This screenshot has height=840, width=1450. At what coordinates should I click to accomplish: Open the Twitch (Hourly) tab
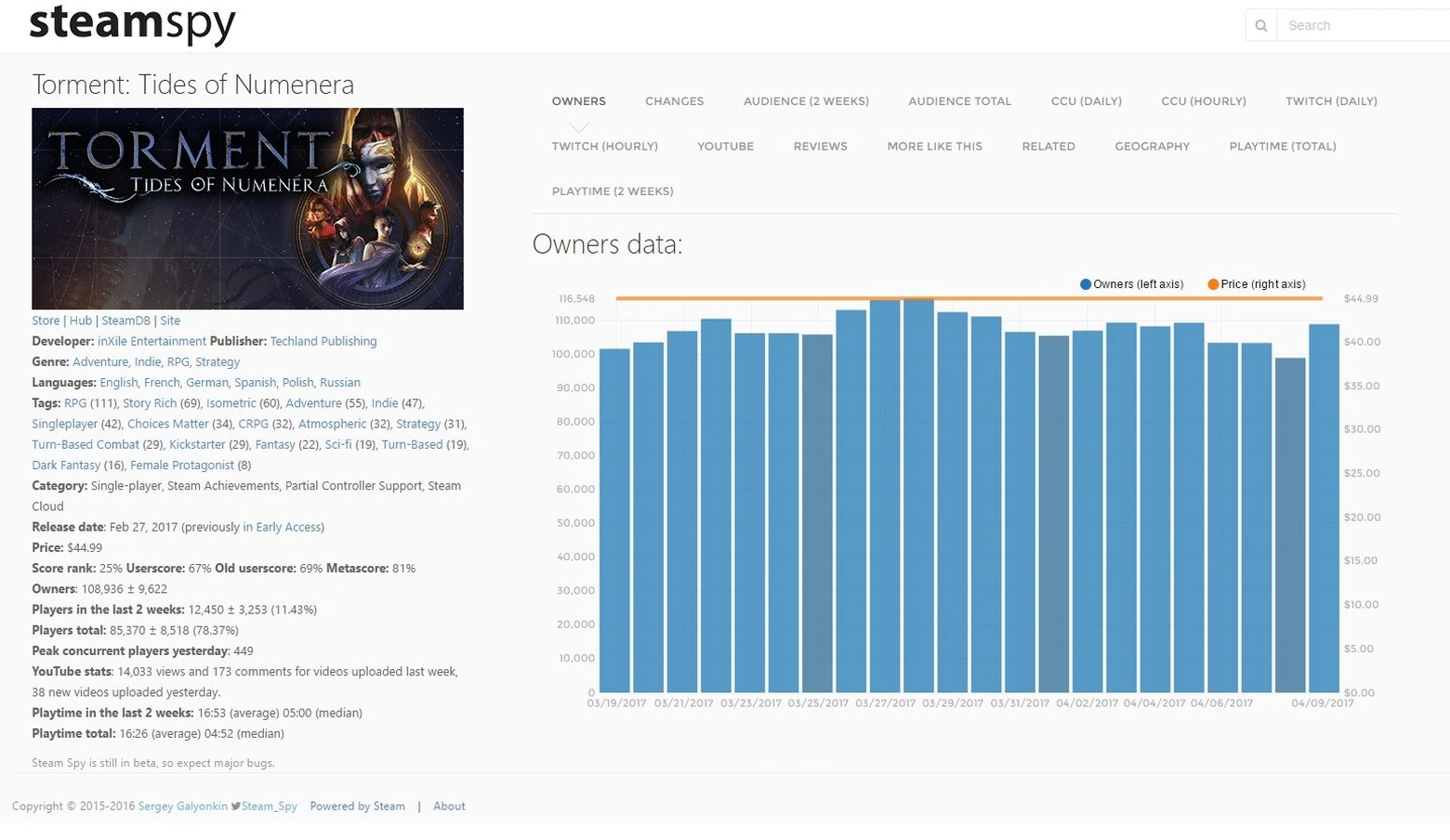coord(604,147)
